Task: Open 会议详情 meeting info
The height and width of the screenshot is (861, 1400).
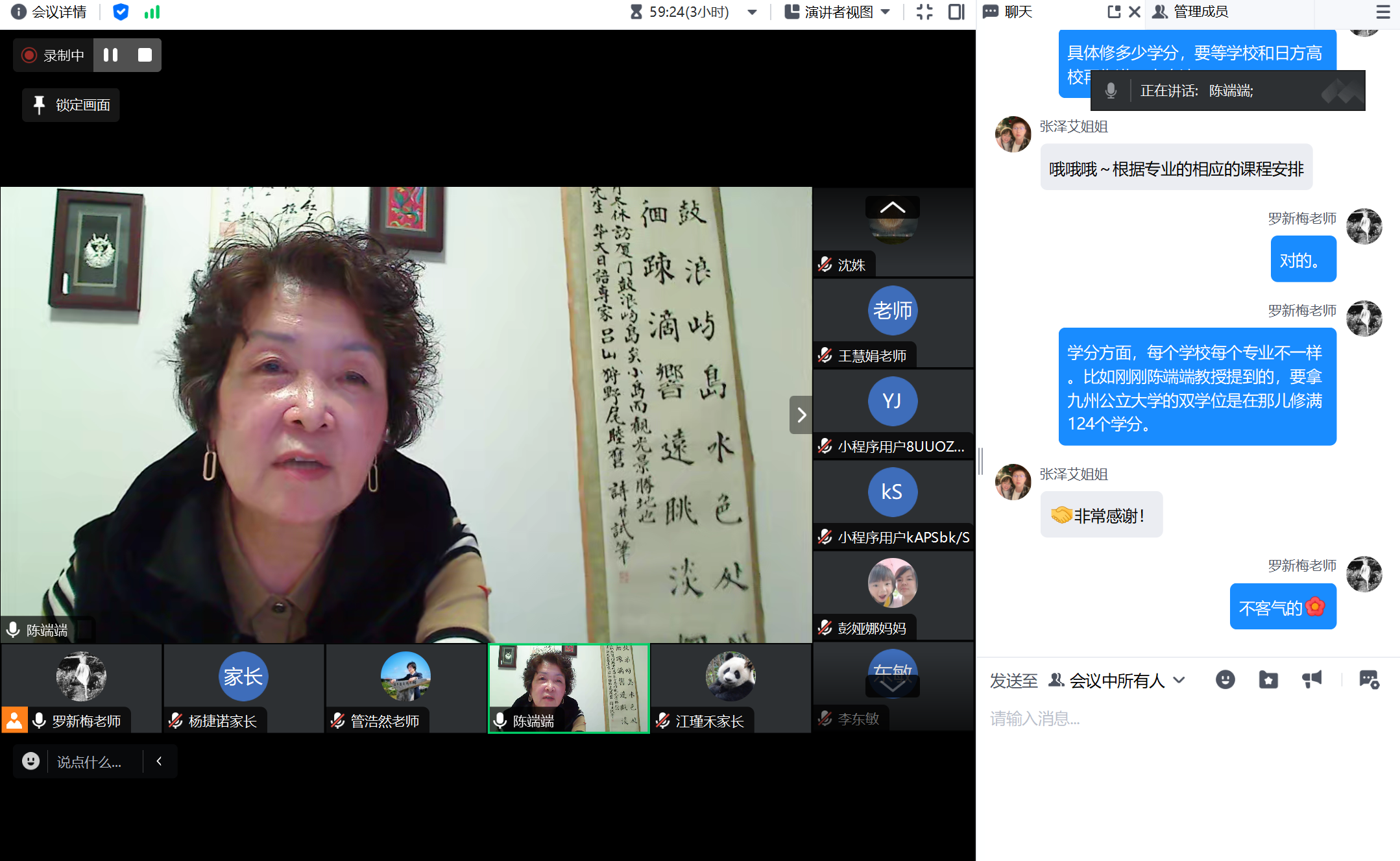Action: [x=49, y=12]
